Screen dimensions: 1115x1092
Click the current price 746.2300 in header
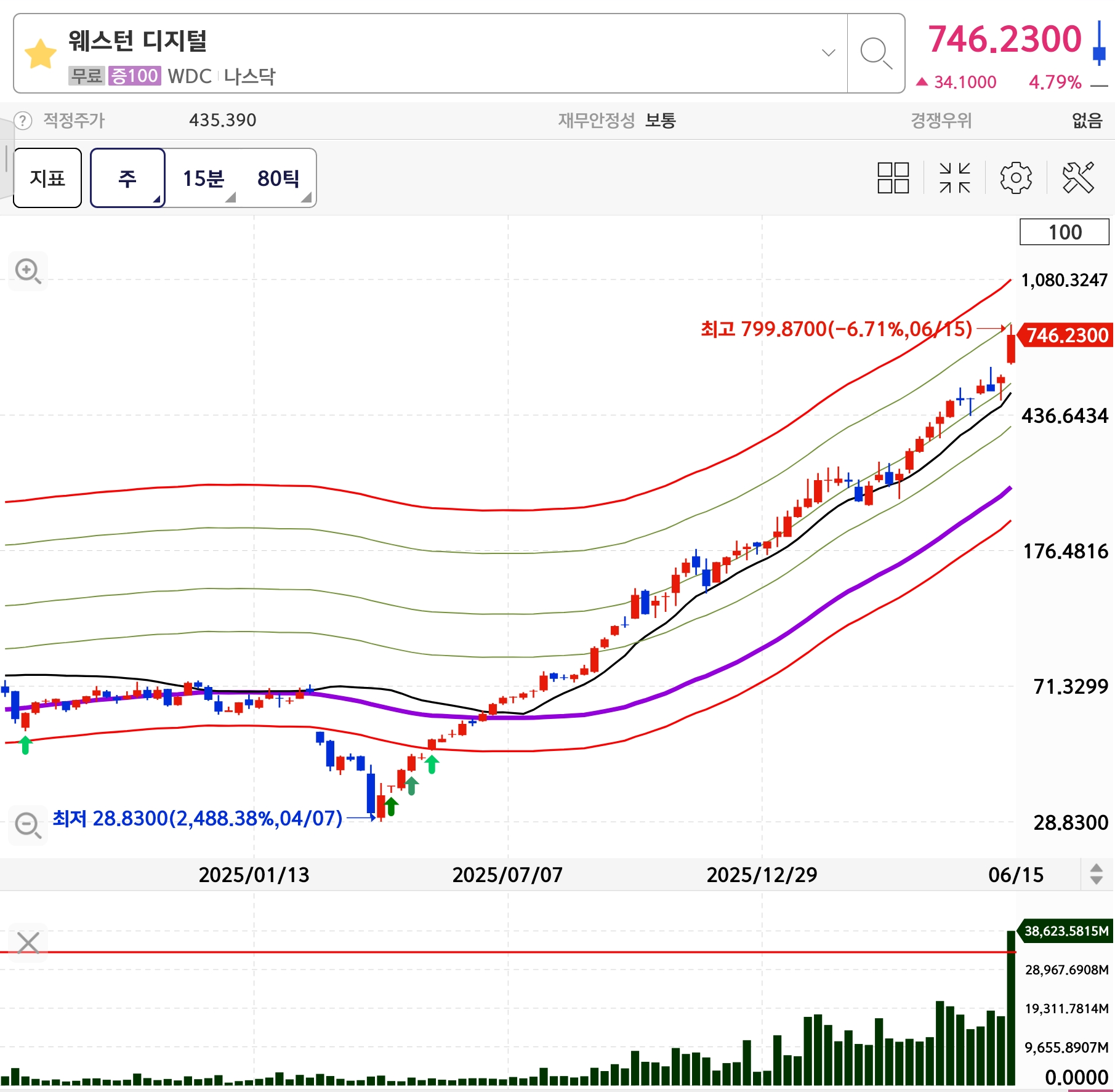pyautogui.click(x=1005, y=39)
